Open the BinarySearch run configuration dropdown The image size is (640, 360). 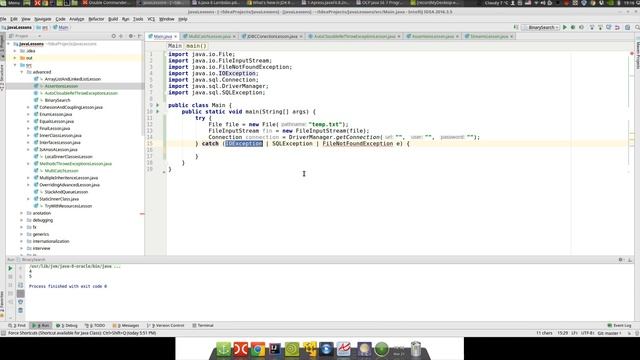(540, 27)
